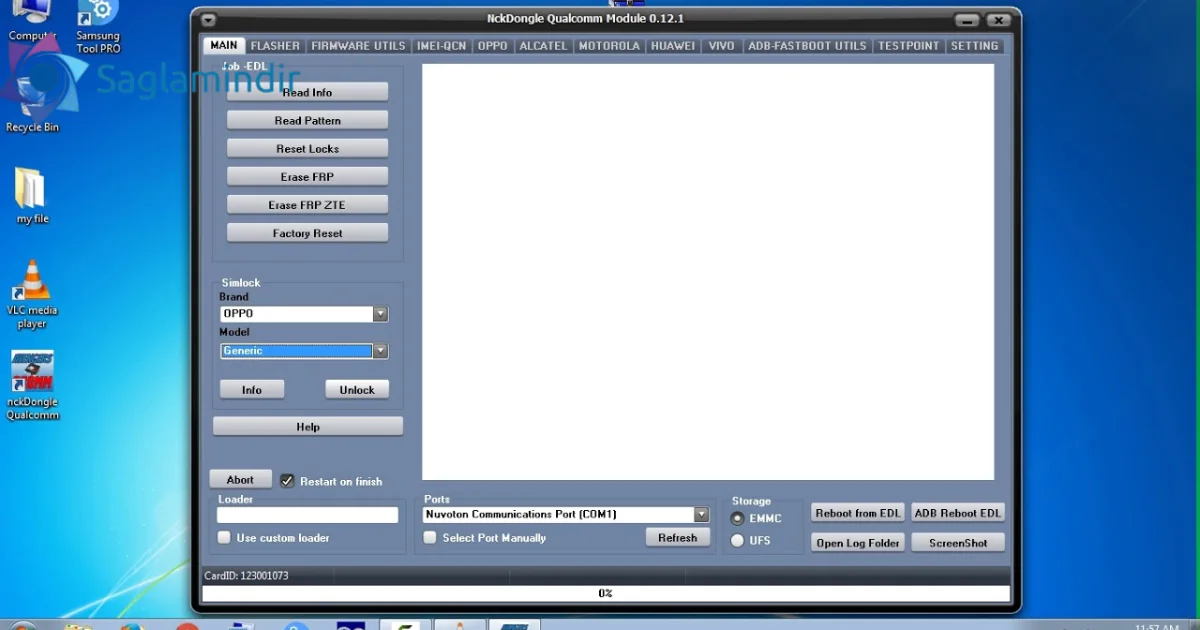Open the Computer desktop icon

pos(31,21)
